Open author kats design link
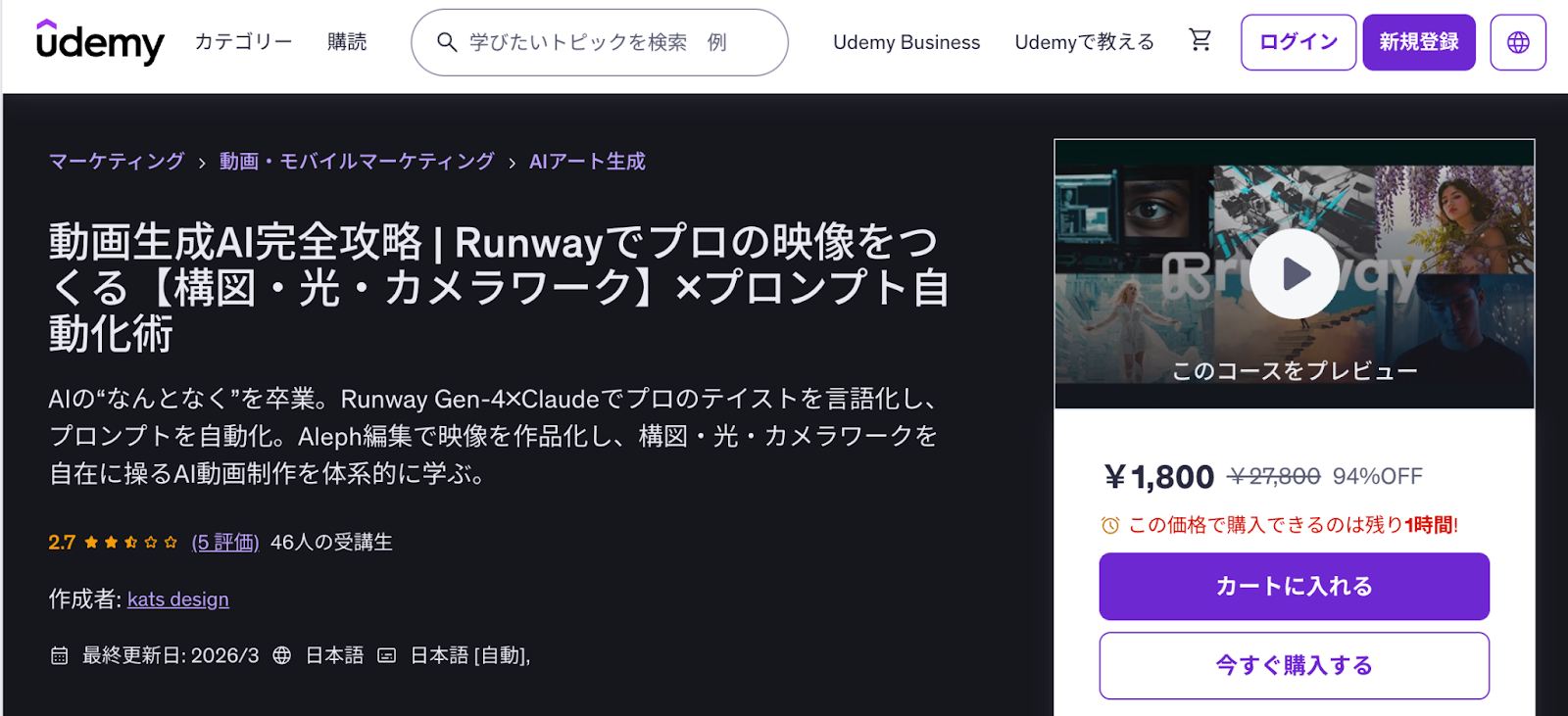Screen dimensions: 1568x716 (178, 599)
